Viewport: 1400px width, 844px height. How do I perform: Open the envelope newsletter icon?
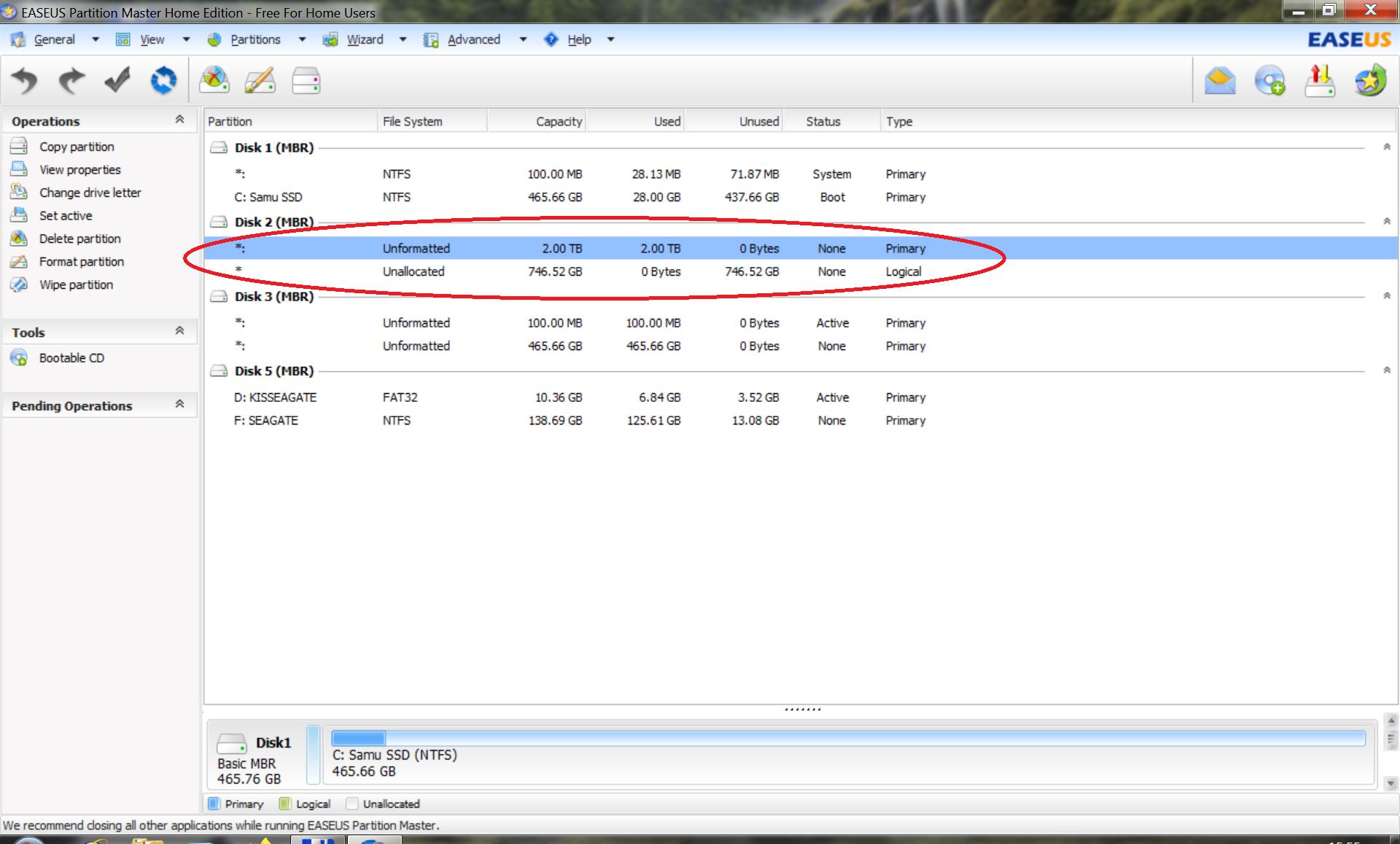click(x=1220, y=80)
